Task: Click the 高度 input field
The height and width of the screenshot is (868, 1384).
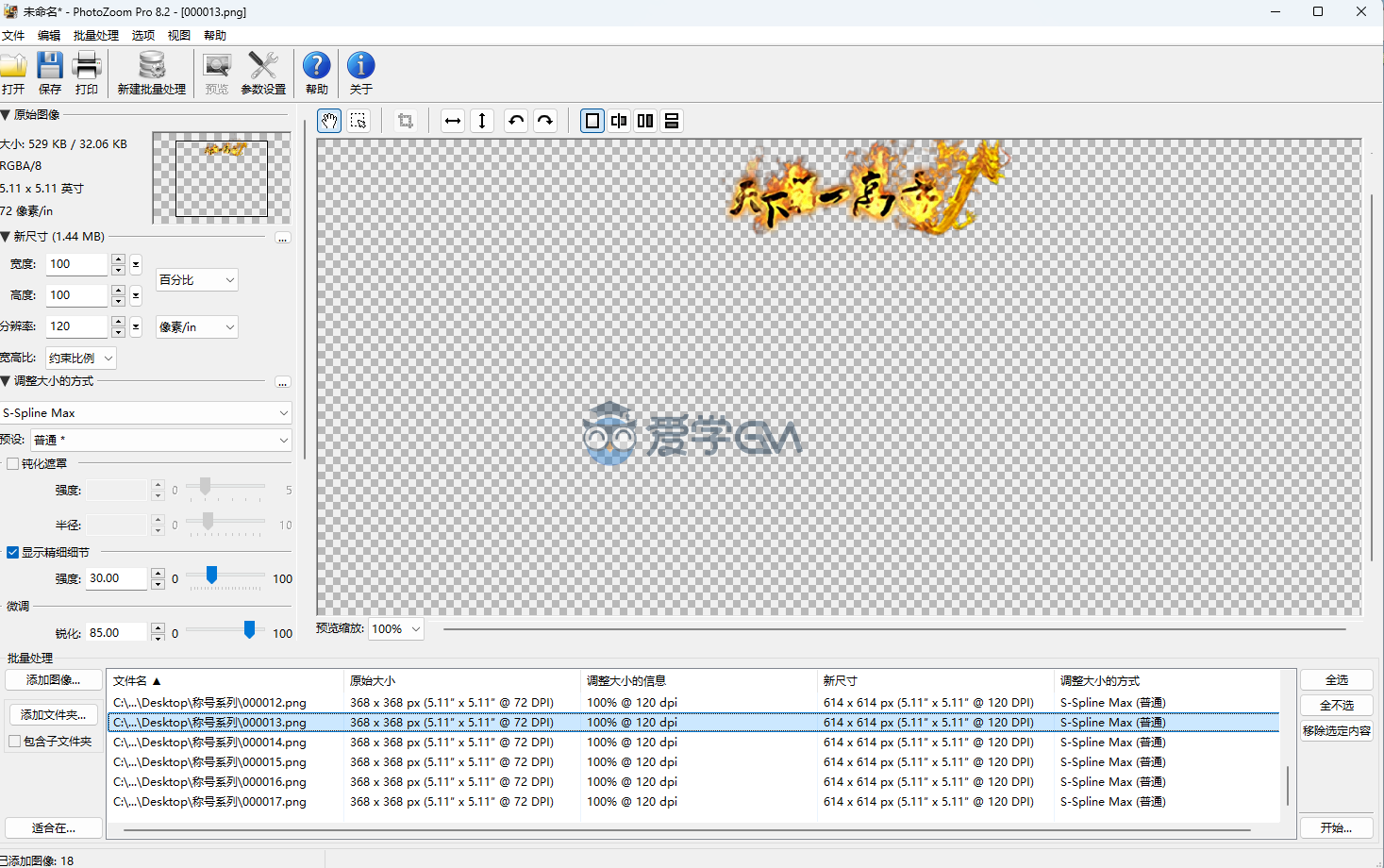Action: (77, 296)
